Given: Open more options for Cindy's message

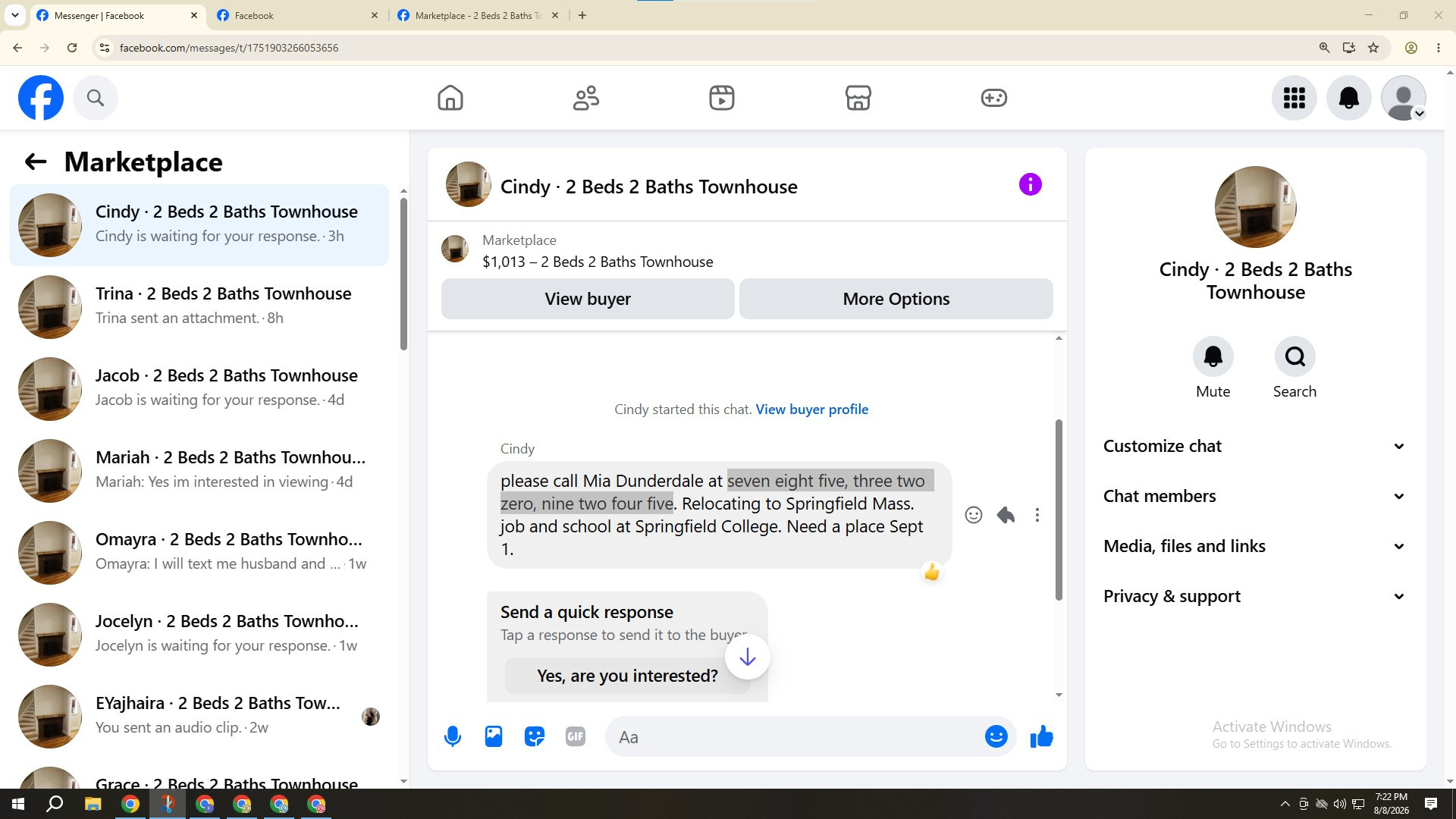Looking at the screenshot, I should 1037,515.
